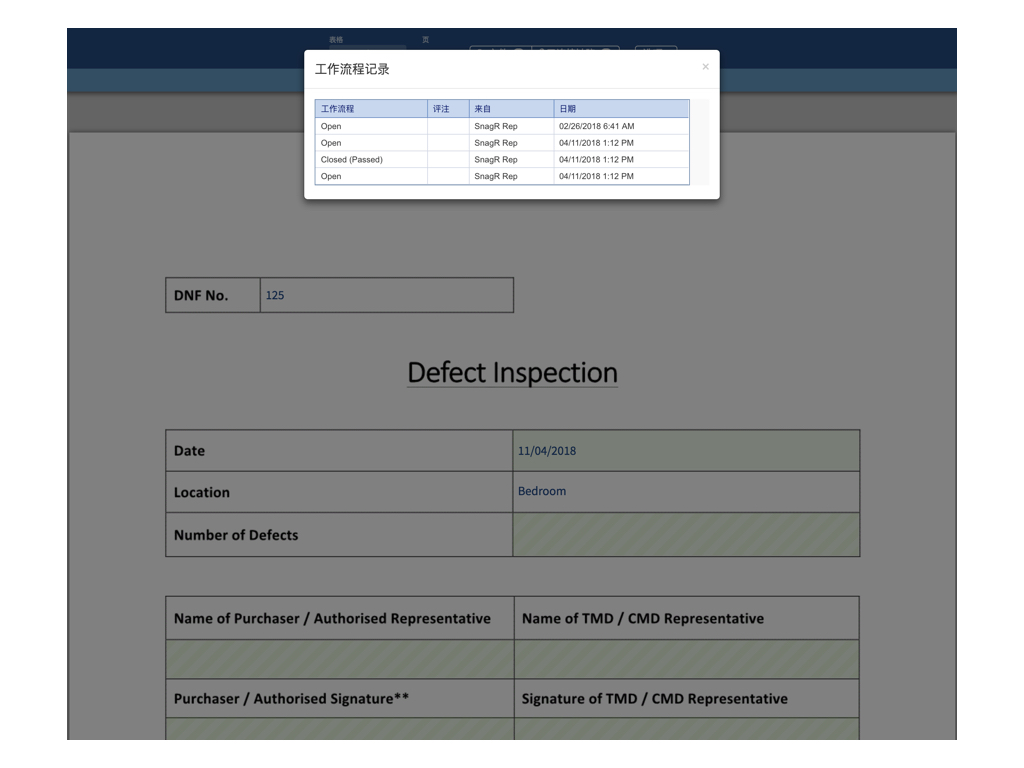Fill field under Name of TMD / CMD Representative
The height and width of the screenshot is (768, 1024).
686,659
